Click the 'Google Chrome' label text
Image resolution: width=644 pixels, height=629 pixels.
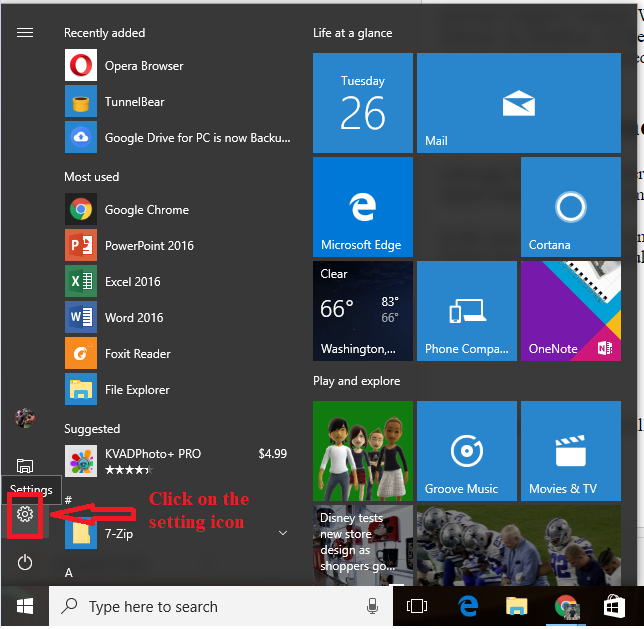tap(147, 210)
